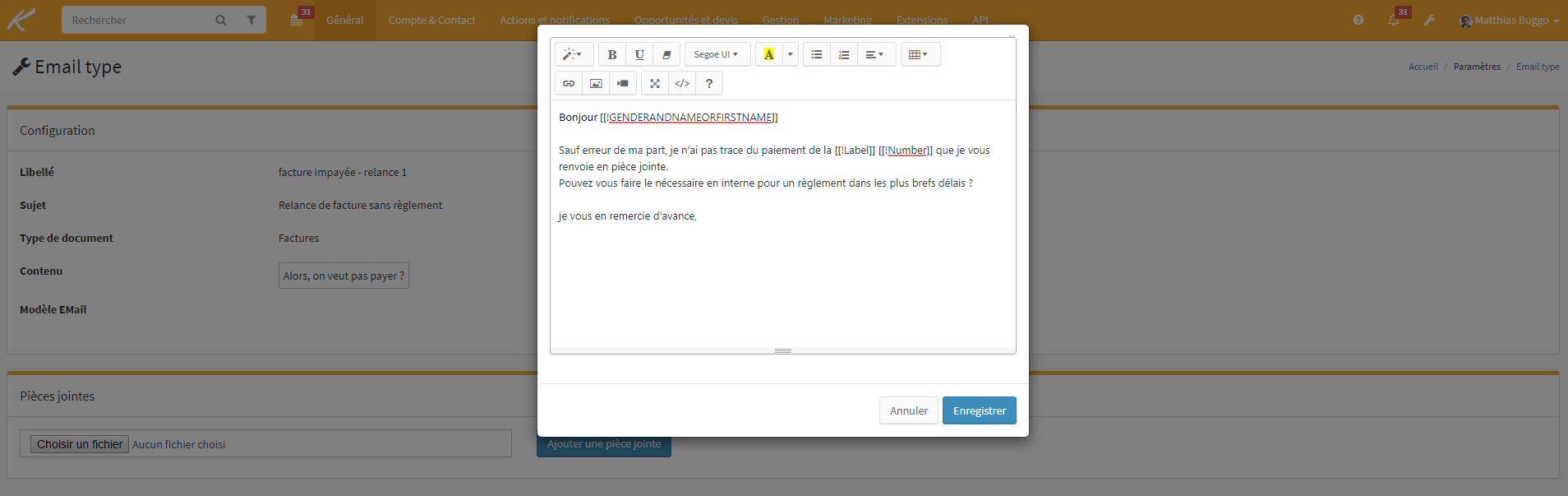Switch to HTML code view

pos(682,83)
